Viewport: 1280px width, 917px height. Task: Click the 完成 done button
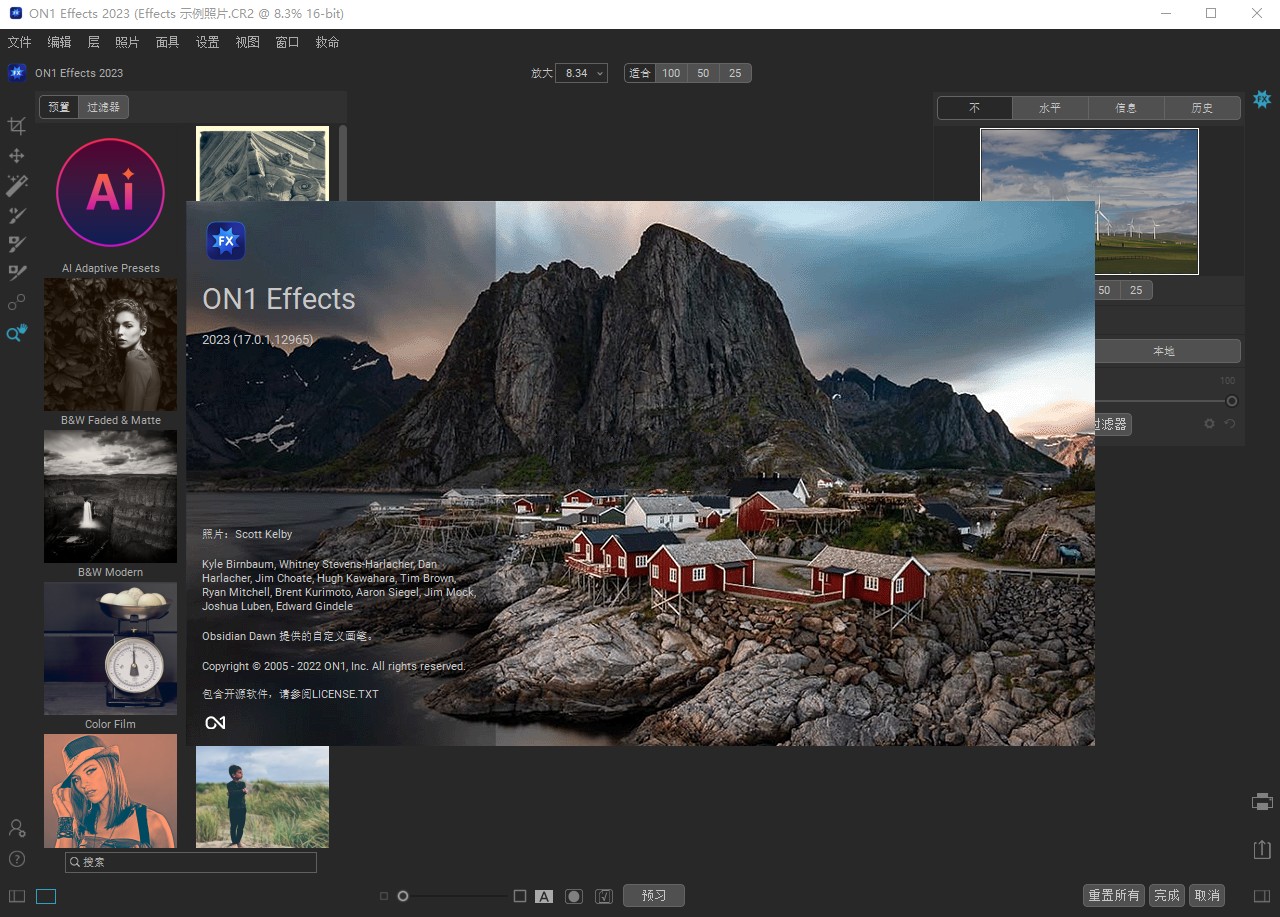tap(1166, 896)
